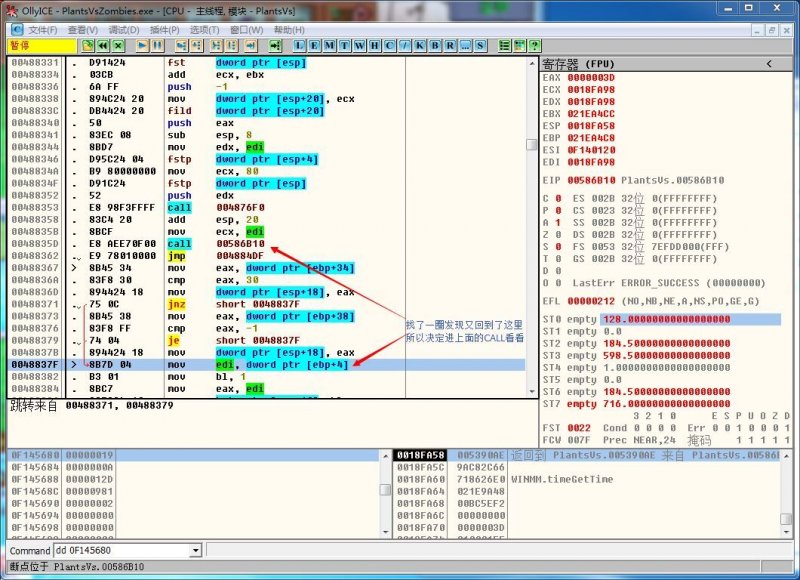The image size is (800, 580).
Task: Click the left arrow in registers header
Action: [x=769, y=64]
